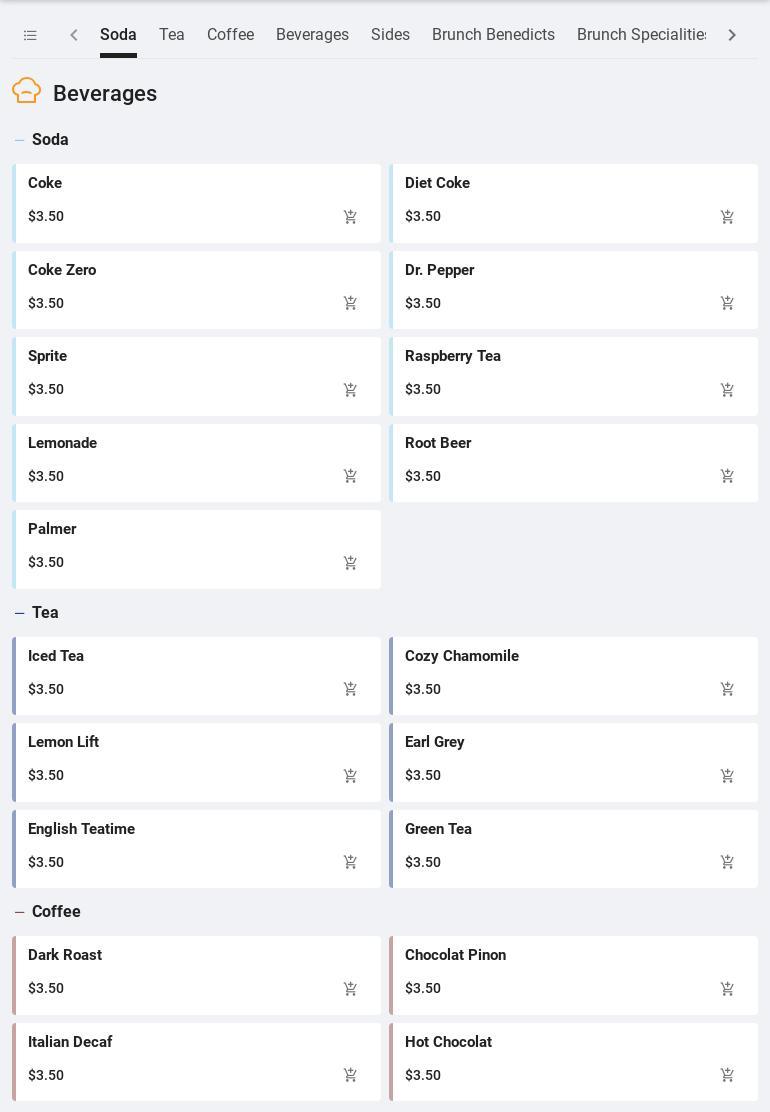
Task: Add Root Beer to cart
Action: click(727, 476)
